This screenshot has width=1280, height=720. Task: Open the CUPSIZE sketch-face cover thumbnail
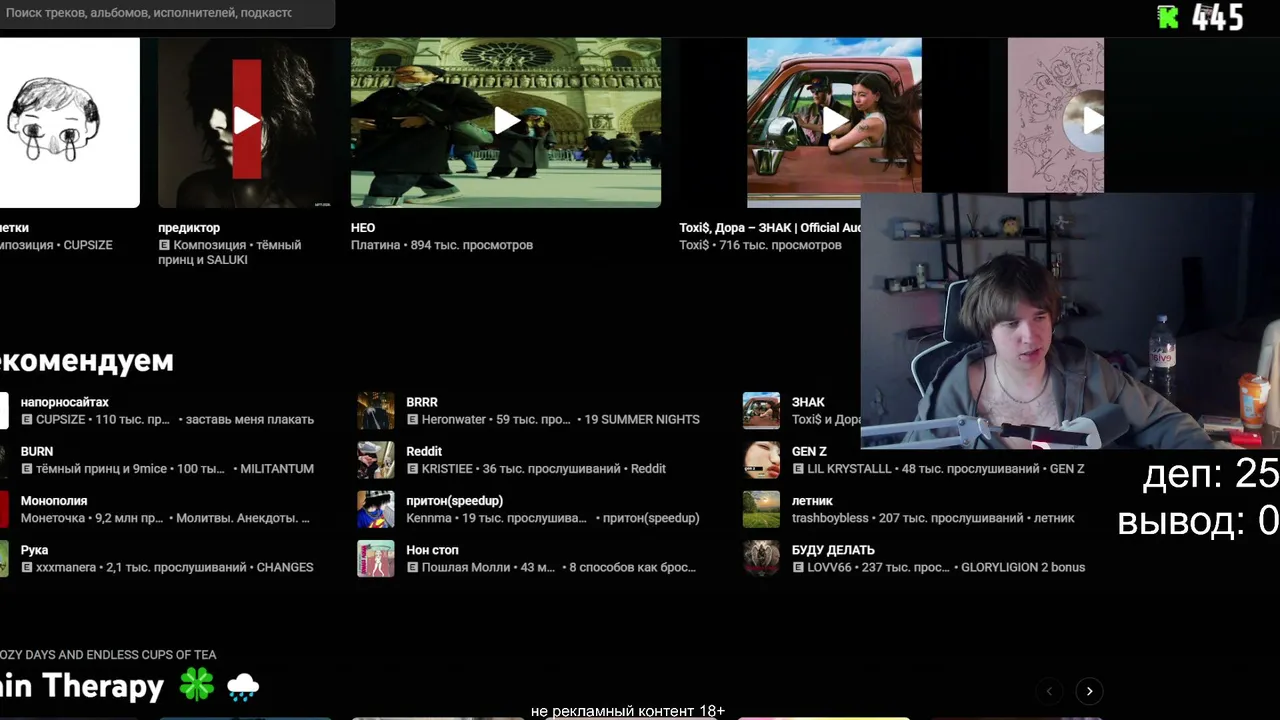click(69, 122)
